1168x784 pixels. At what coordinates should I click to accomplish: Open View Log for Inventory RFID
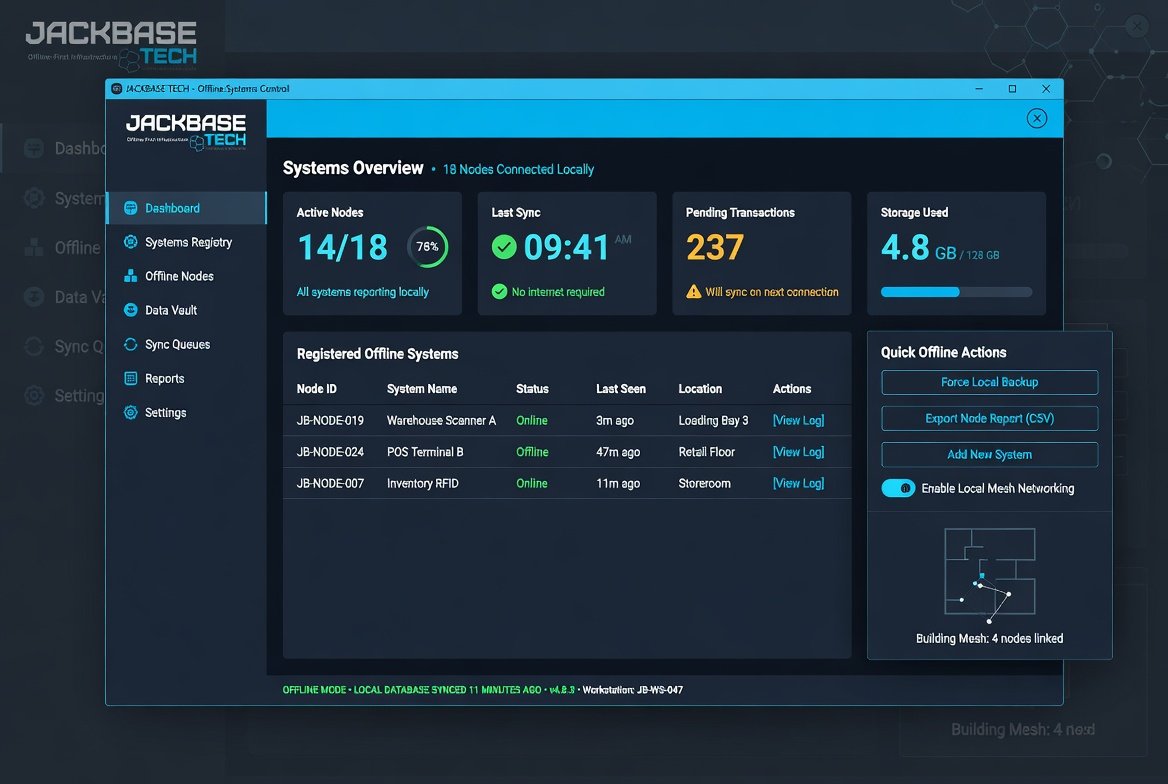[799, 483]
